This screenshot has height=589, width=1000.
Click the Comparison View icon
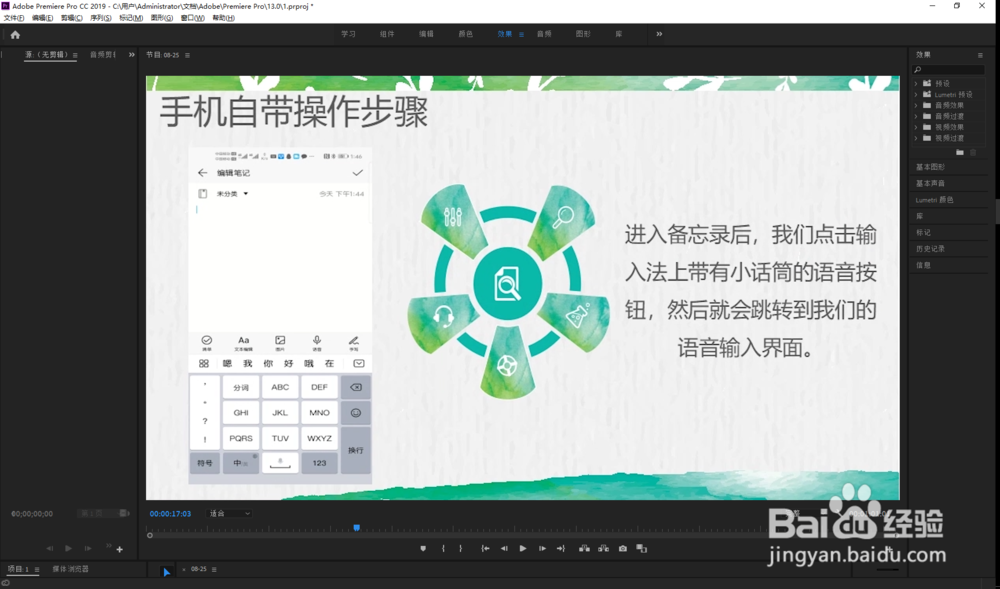[641, 548]
